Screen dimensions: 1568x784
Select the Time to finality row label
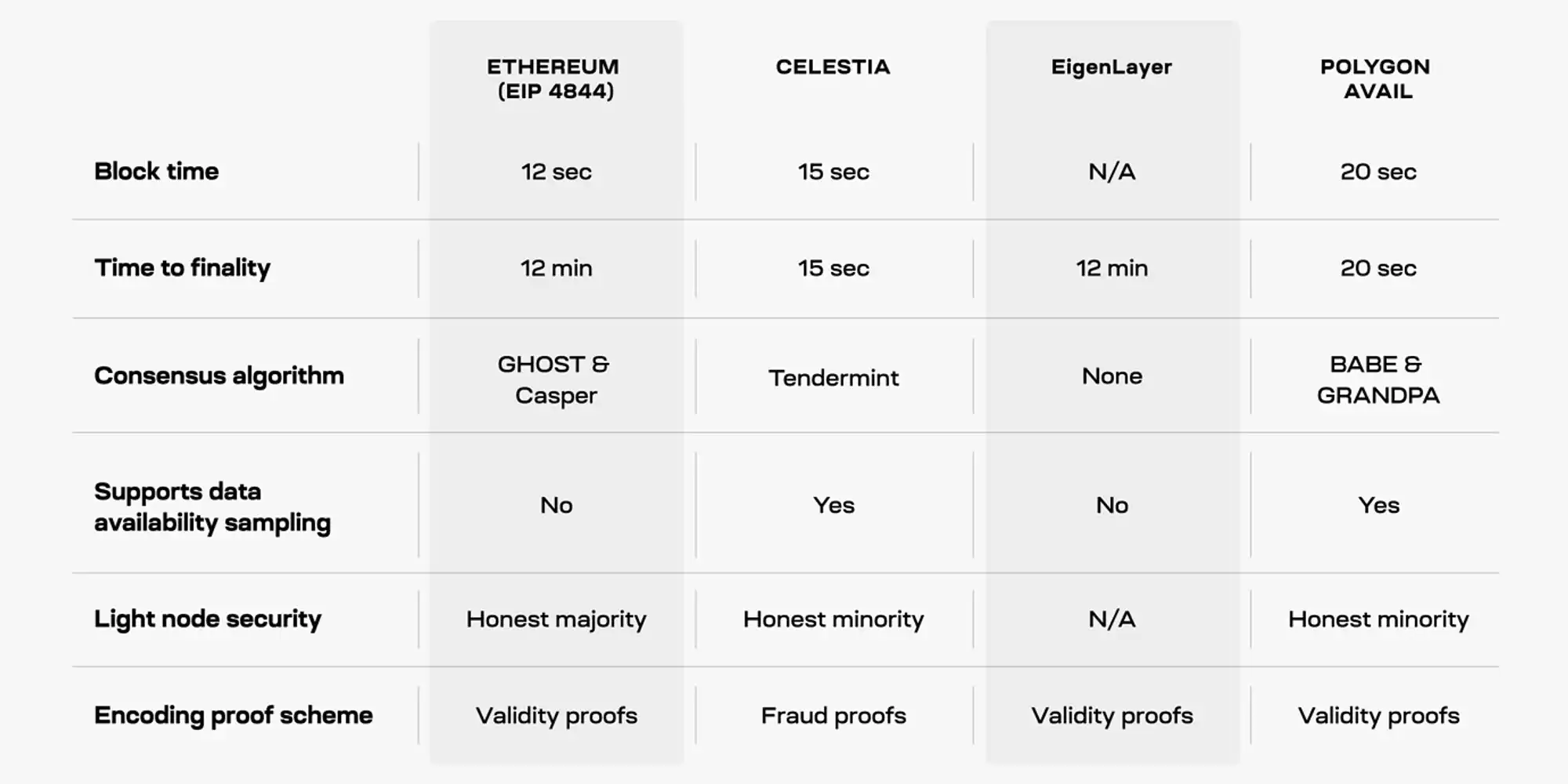point(182,268)
